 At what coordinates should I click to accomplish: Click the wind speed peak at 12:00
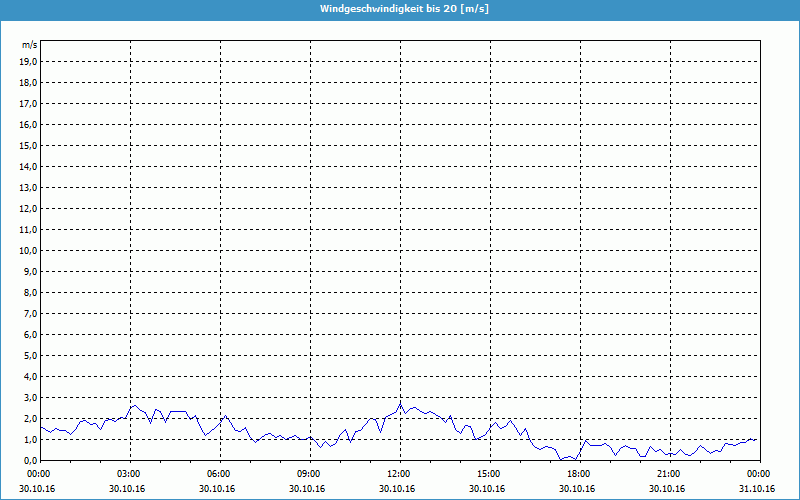[x=401, y=403]
